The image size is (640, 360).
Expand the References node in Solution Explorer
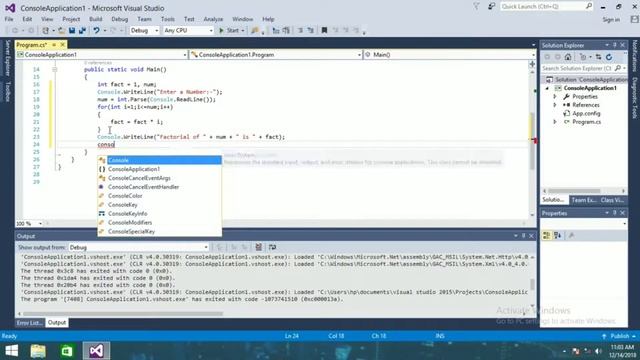pos(555,105)
